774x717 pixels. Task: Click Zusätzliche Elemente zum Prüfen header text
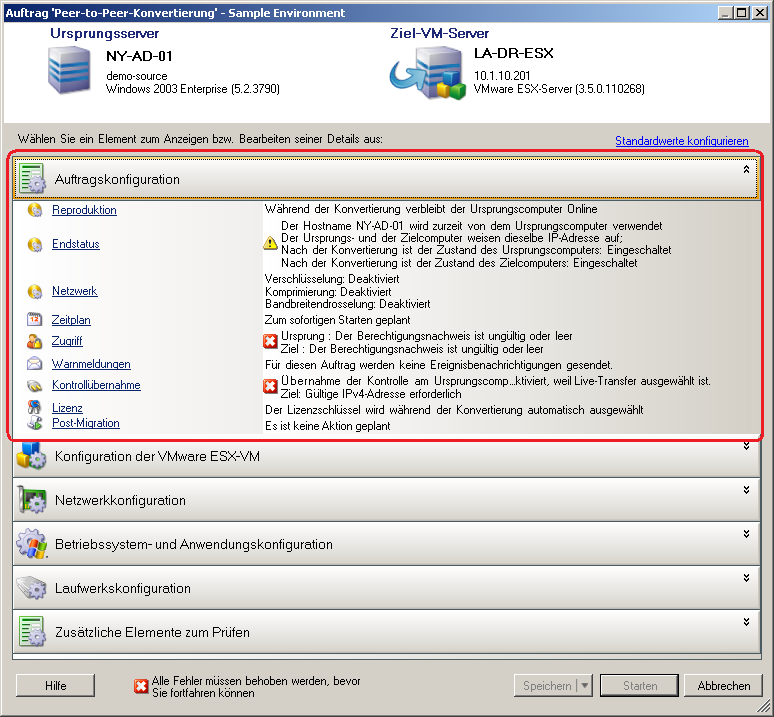[152, 632]
